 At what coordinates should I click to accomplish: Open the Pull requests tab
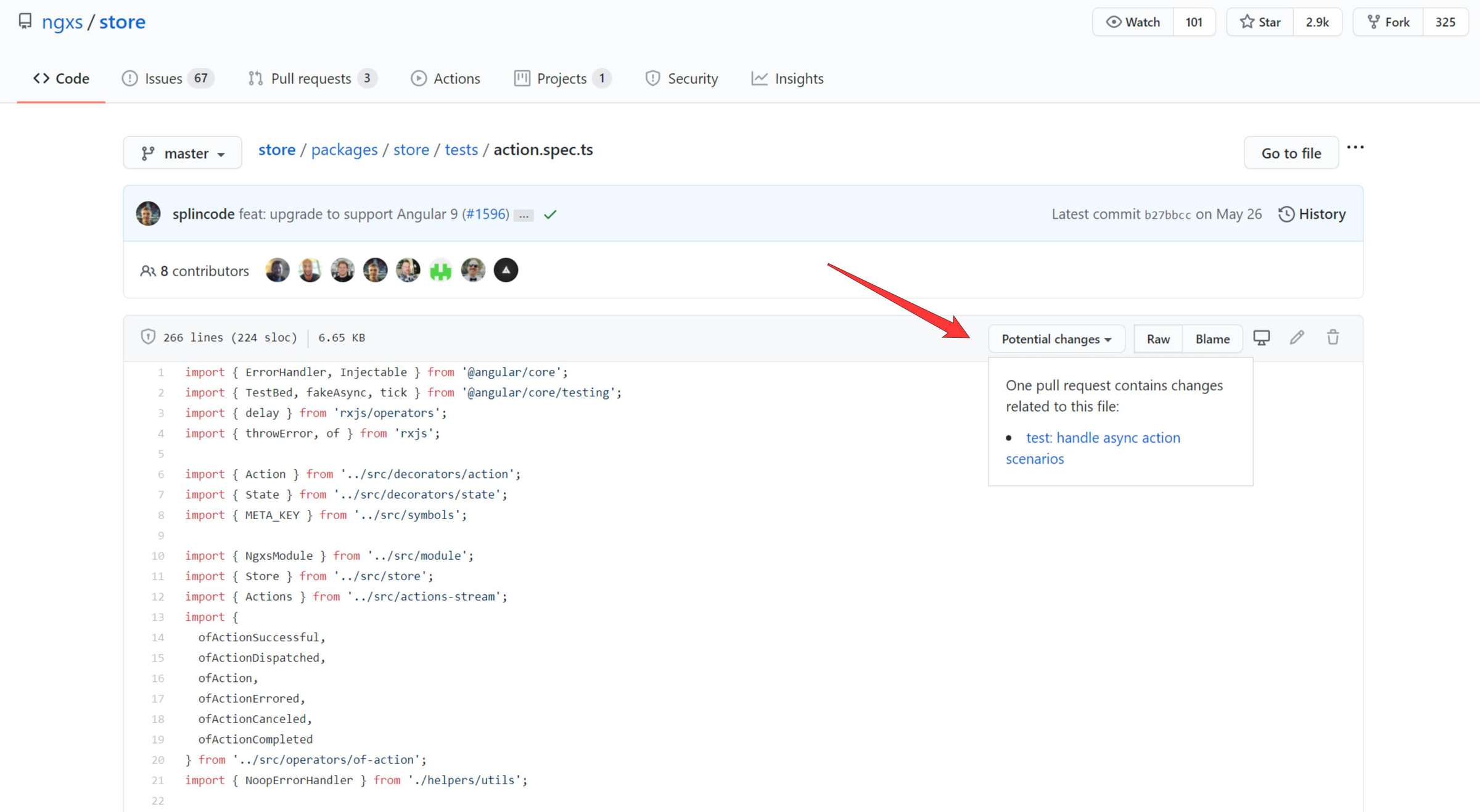pyautogui.click(x=313, y=78)
